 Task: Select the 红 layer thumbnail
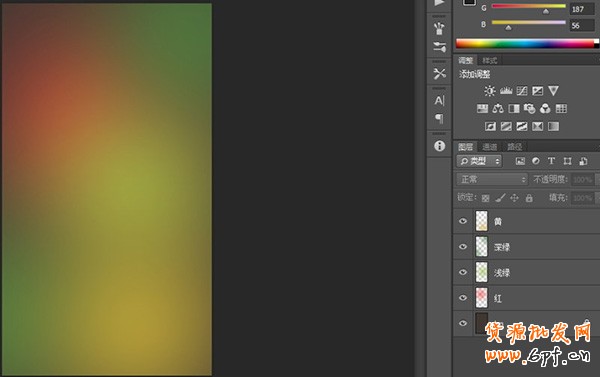click(482, 298)
